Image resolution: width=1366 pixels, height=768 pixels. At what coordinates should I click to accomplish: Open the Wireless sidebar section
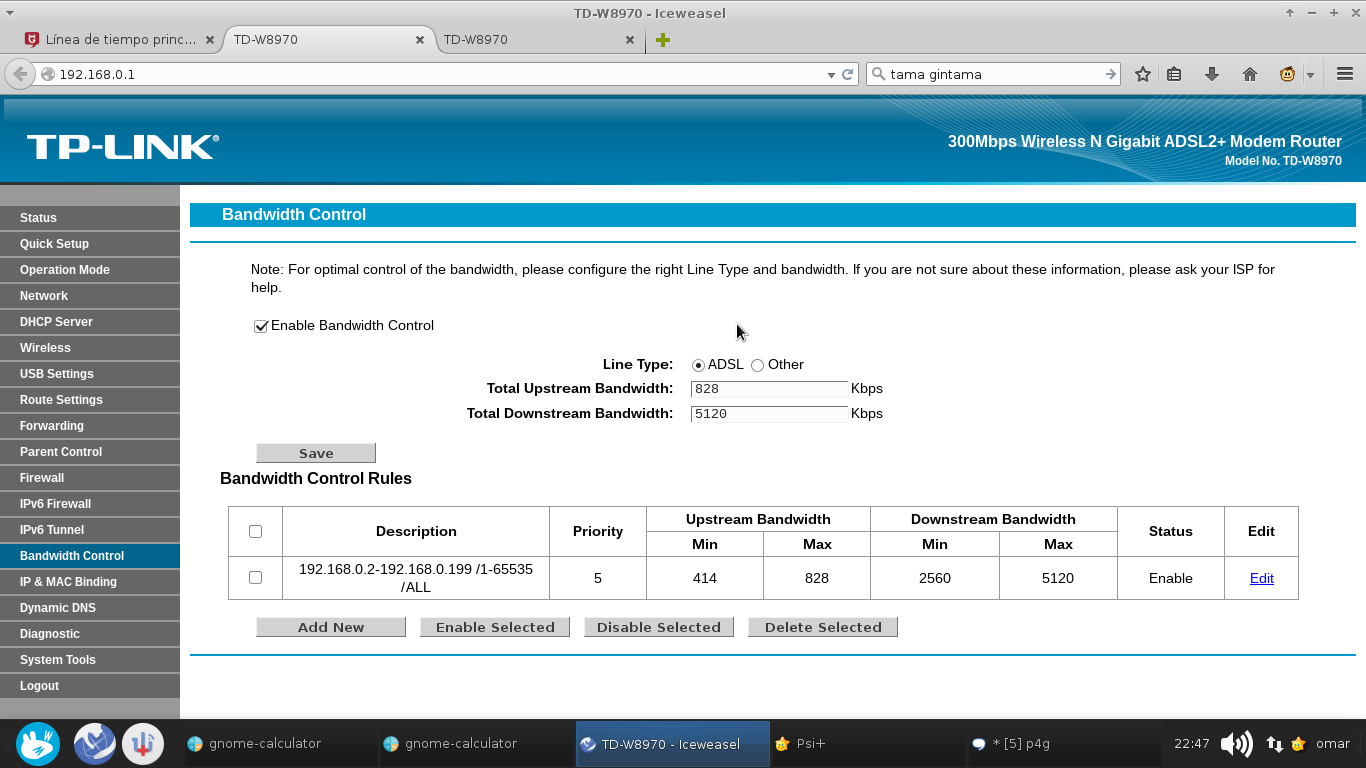point(90,348)
